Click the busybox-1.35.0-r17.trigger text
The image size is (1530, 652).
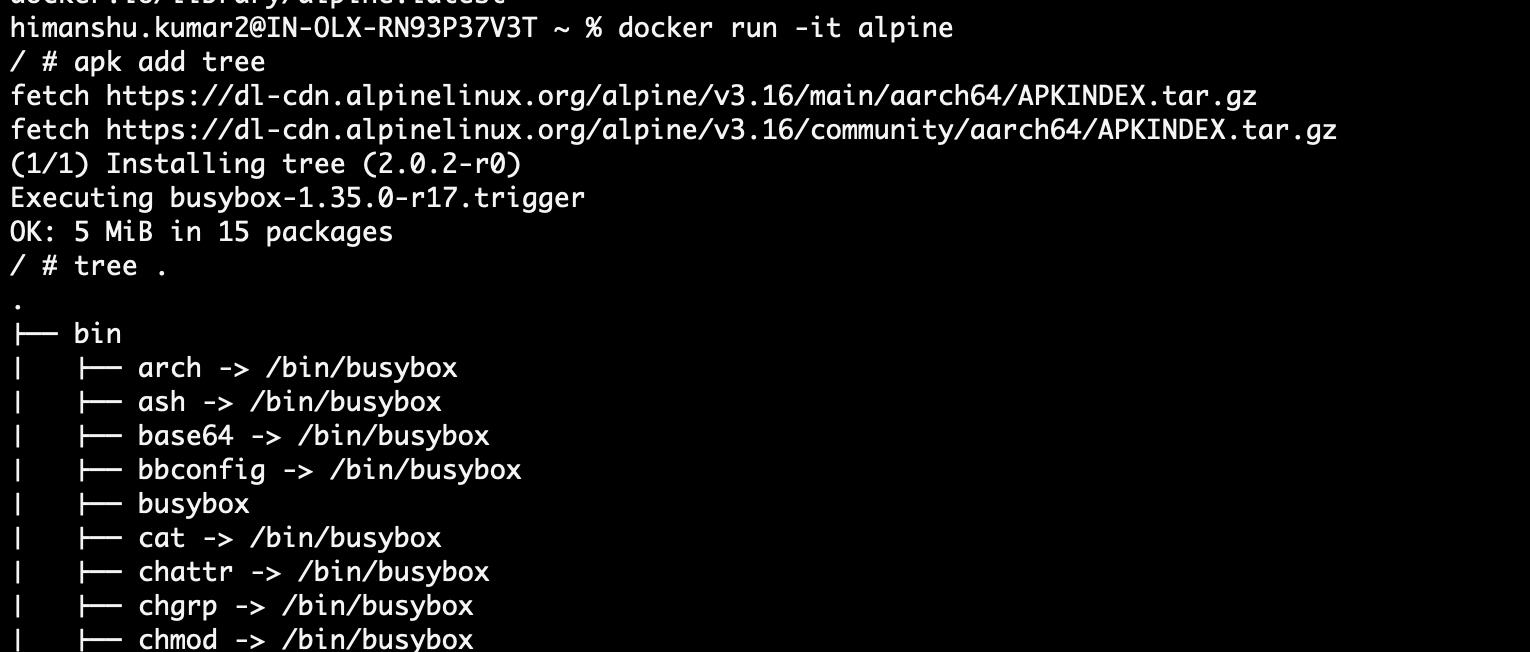click(377, 198)
